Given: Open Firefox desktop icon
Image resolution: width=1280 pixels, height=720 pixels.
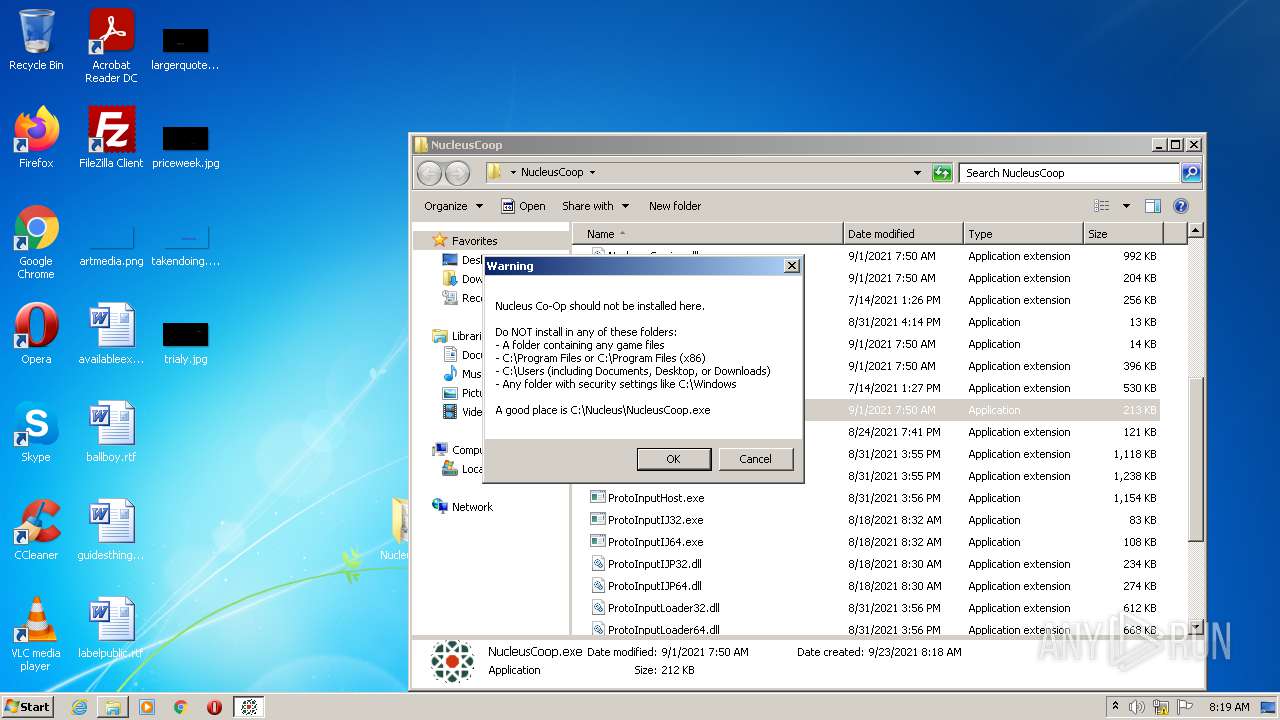Looking at the screenshot, I should [36, 138].
